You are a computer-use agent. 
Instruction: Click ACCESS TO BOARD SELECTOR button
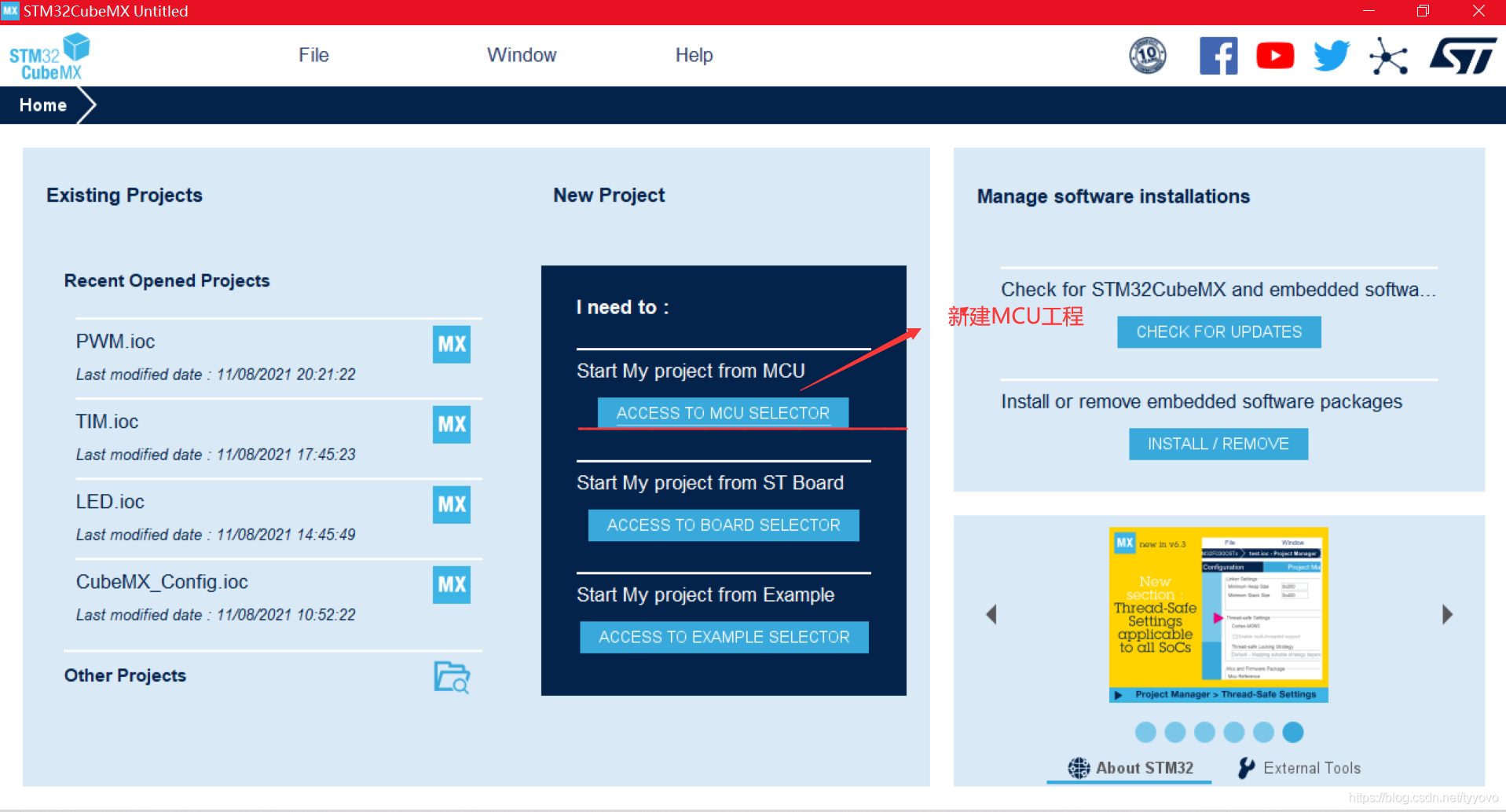tap(724, 525)
